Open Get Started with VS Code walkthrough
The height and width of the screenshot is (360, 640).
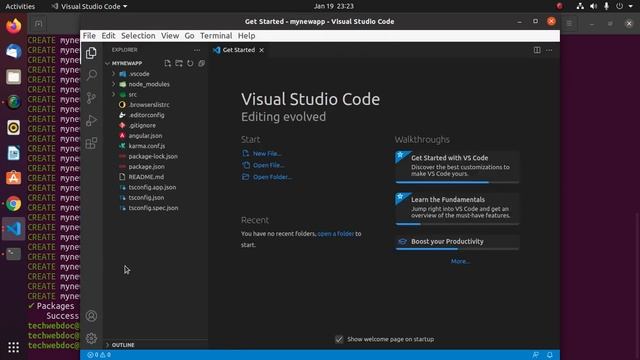coord(457,167)
